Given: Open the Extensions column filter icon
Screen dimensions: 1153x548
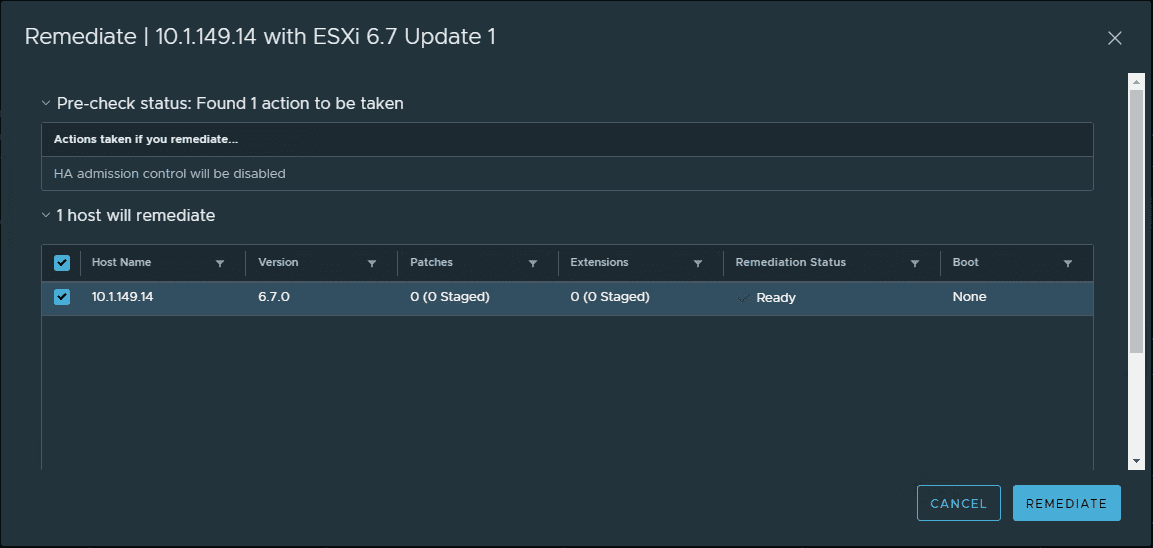Looking at the screenshot, I should click(698, 264).
